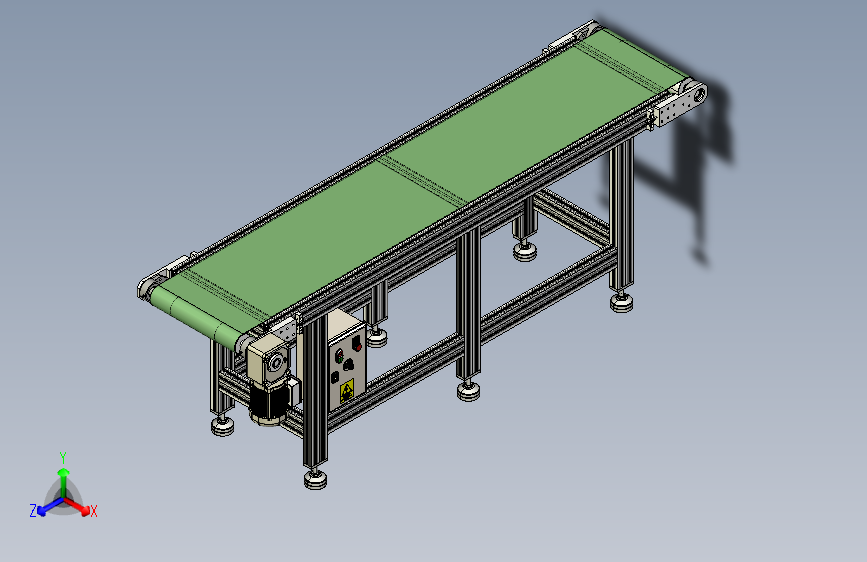Select the red X axis arrow on triad
Image resolution: width=867 pixels, height=562 pixels.
tap(77, 506)
